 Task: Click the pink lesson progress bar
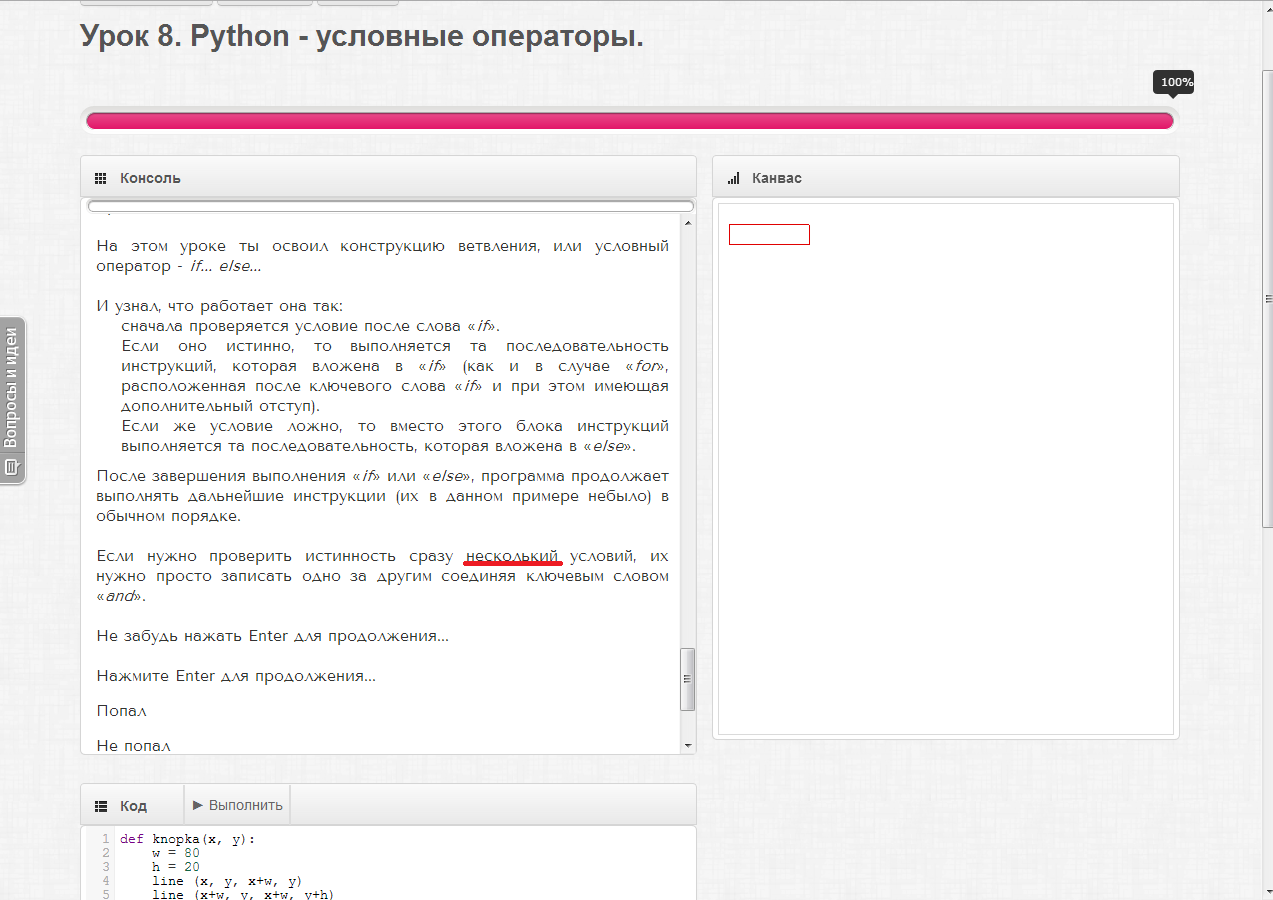630,121
